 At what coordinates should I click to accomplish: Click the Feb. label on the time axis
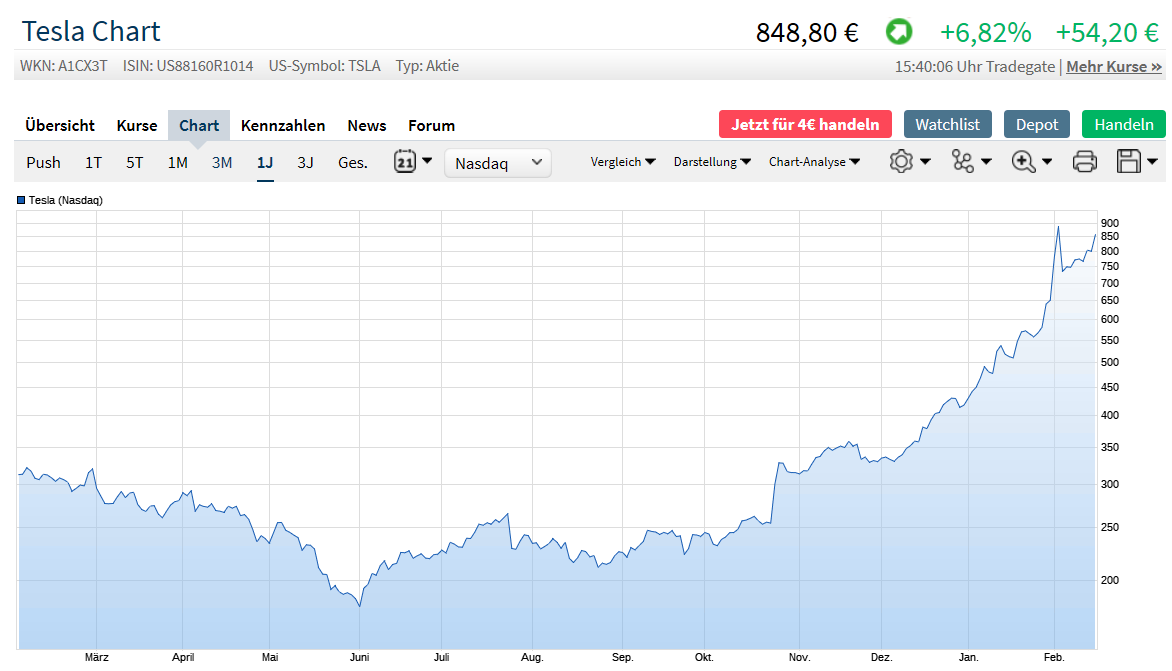[x=1054, y=658]
